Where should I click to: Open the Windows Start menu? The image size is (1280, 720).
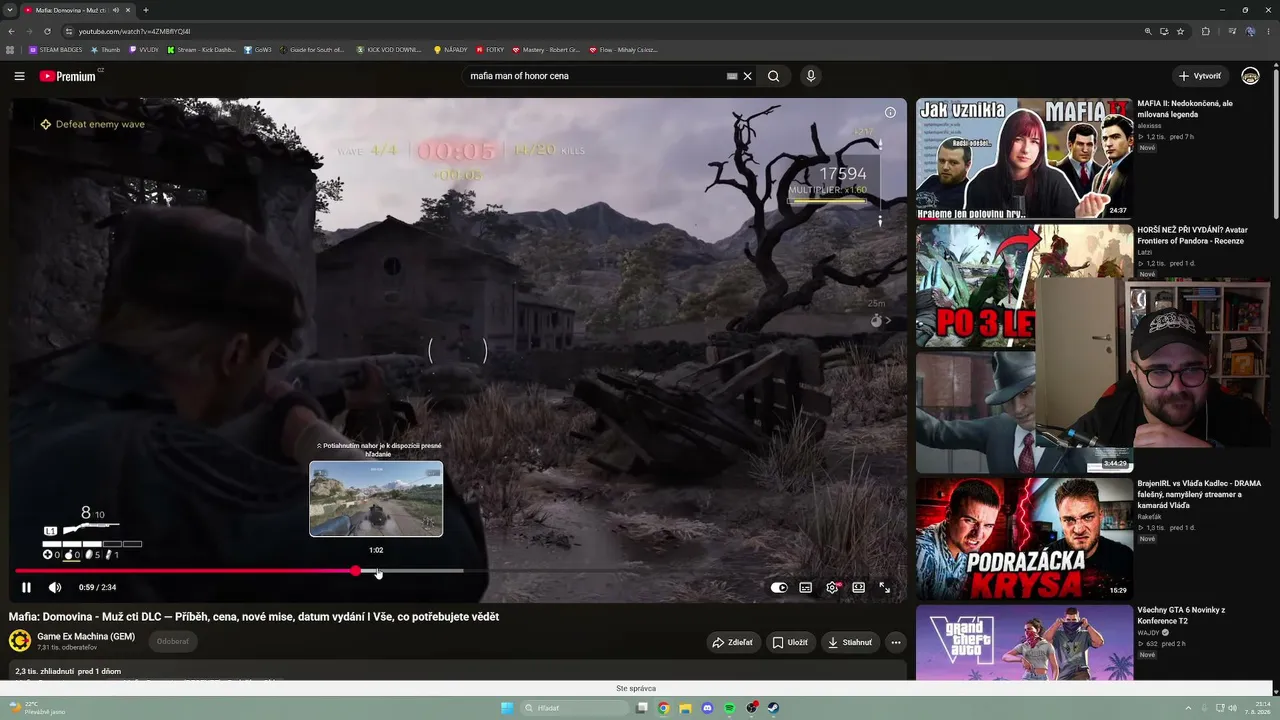[507, 708]
